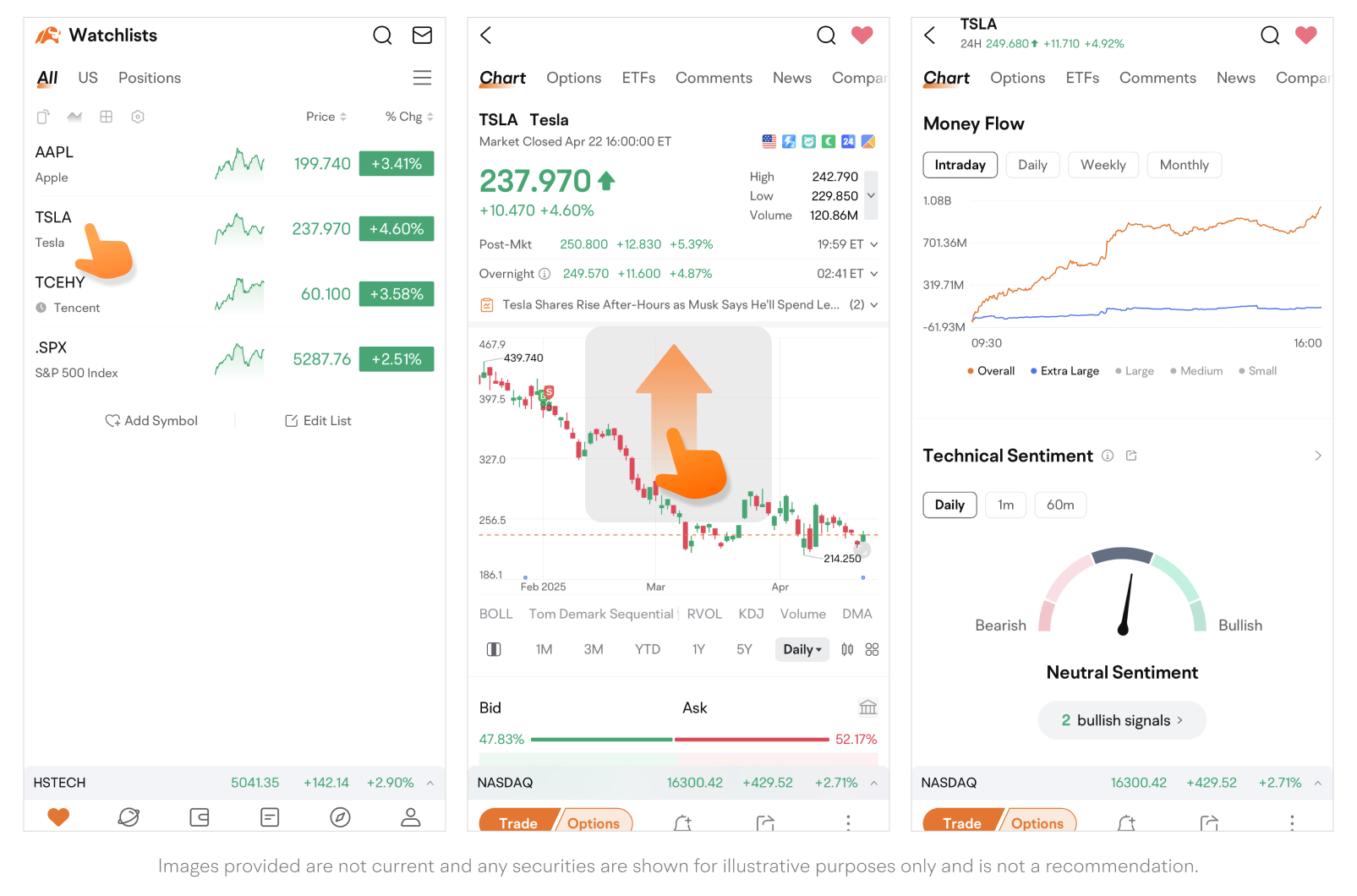Open the Daily chart interval dropdown
Viewport: 1357px width, 896px height.
802,649
